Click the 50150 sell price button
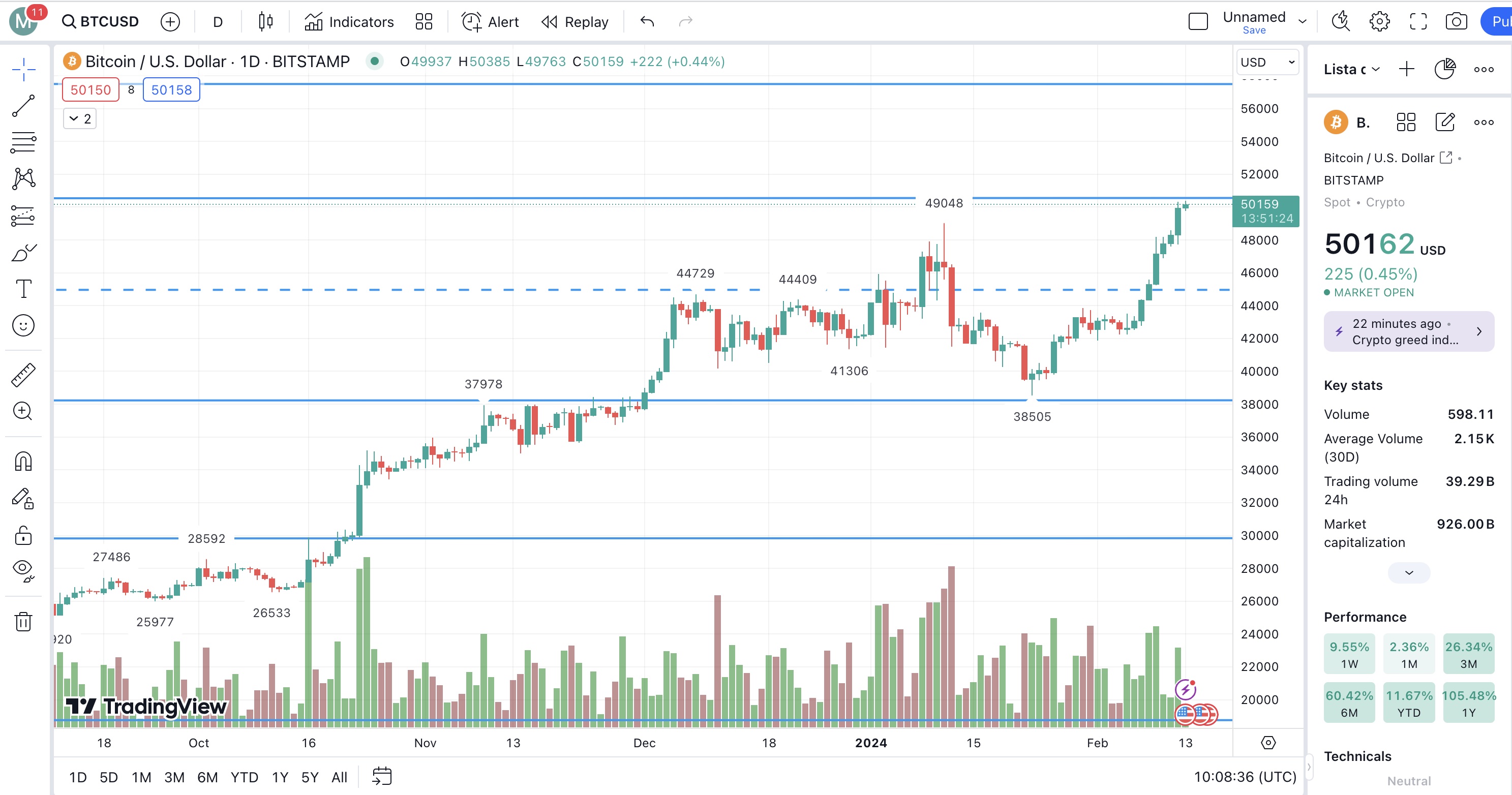Viewport: 1512px width, 795px height. (x=90, y=90)
